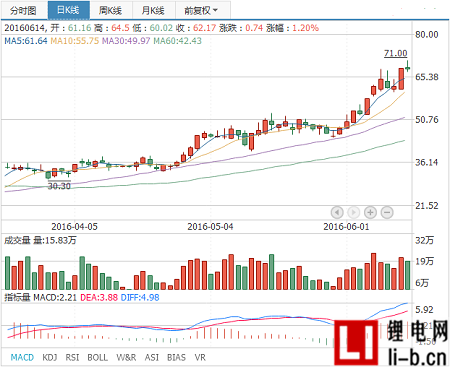The width and height of the screenshot is (450, 367).
Task: Click the chart scroll-right arrow icon
Action: point(354,212)
